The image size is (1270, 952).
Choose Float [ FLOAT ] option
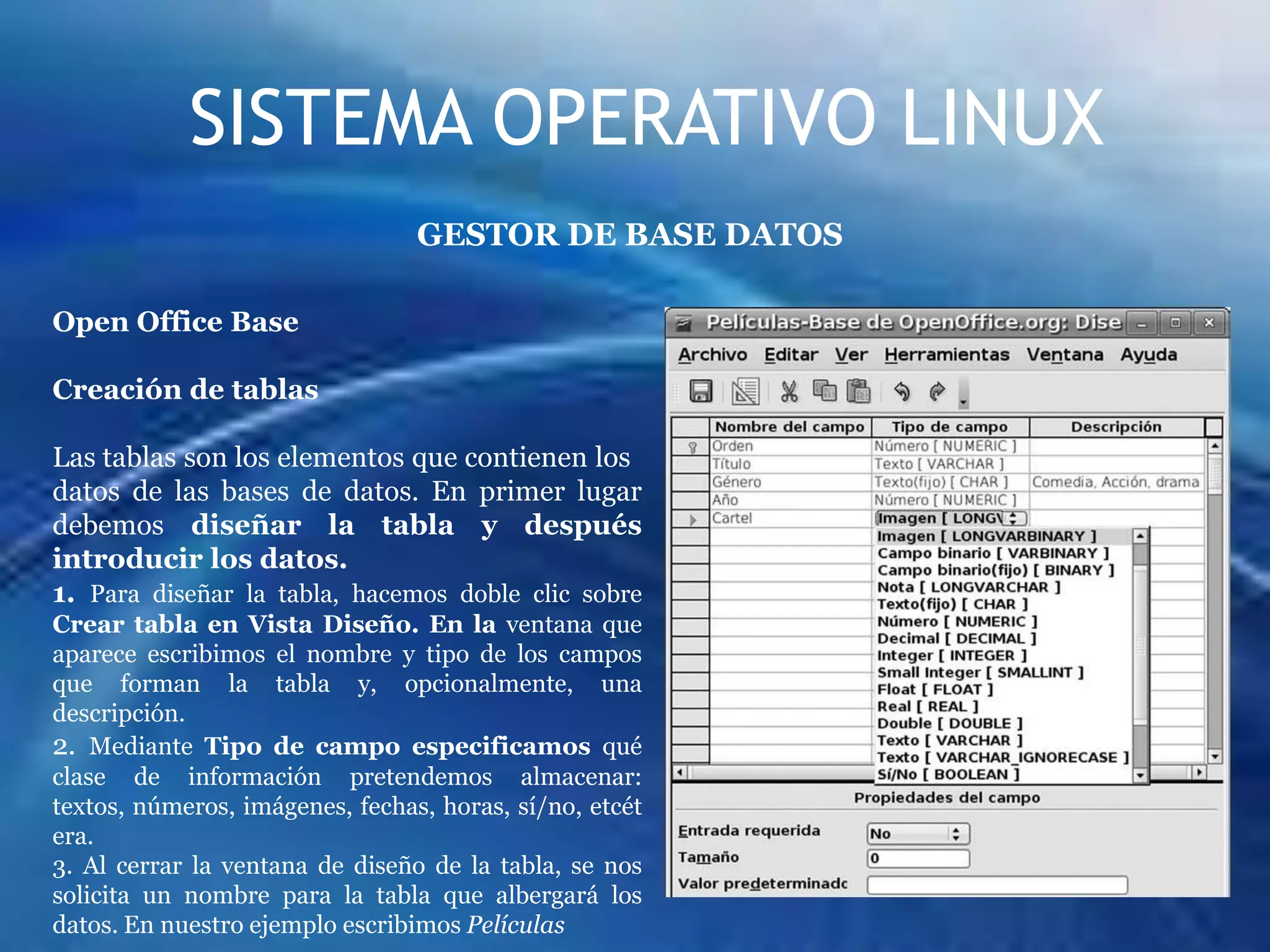coord(1003,690)
